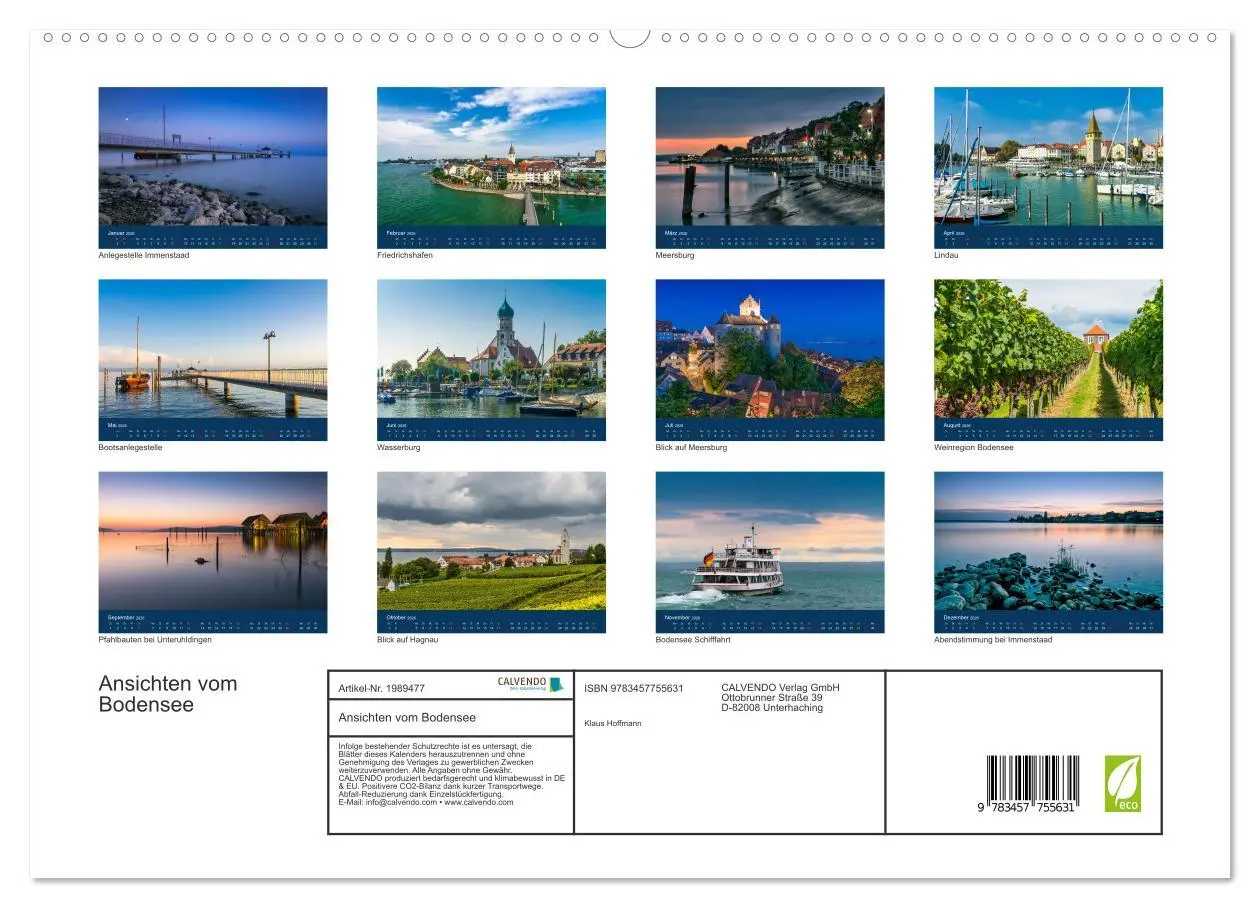Viewport: 1260px width, 908px height.
Task: Click 'CALVENDO Verlag GmbH' publisher name
Action: 780,687
